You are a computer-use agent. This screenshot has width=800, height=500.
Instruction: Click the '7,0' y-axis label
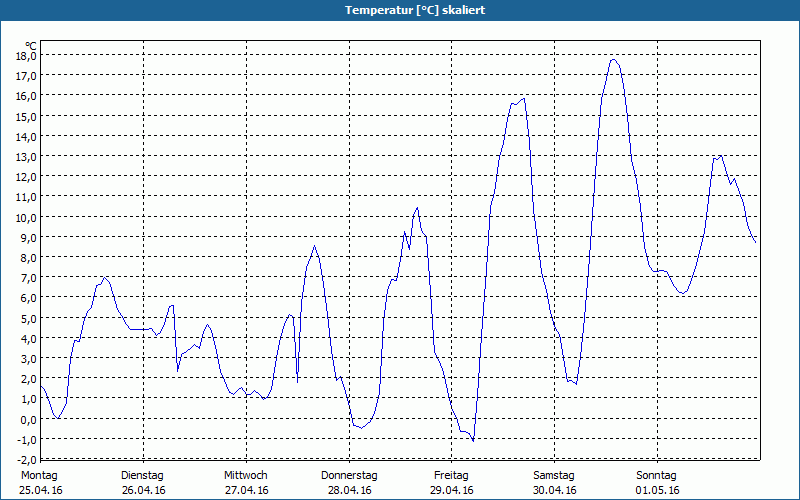point(29,278)
